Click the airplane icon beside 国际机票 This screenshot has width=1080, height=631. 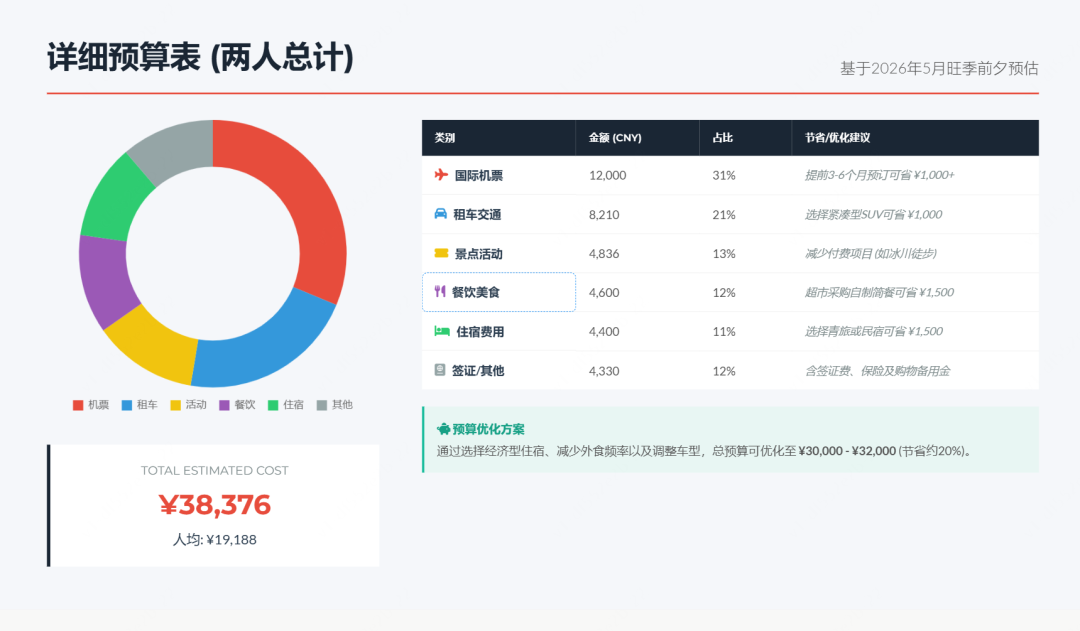(x=440, y=175)
